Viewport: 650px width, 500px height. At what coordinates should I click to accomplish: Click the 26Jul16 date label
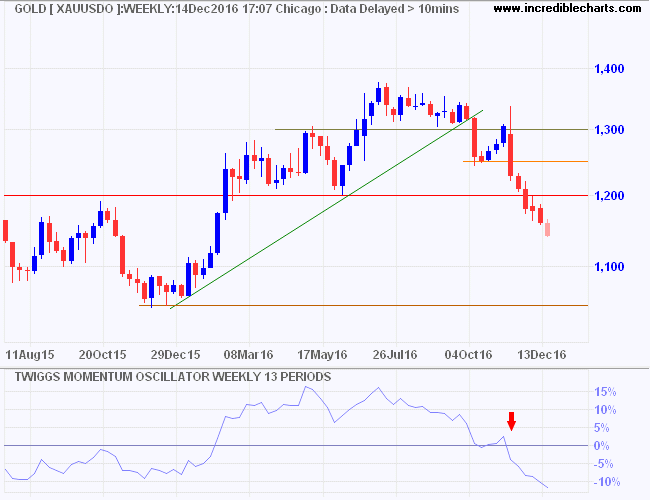395,355
